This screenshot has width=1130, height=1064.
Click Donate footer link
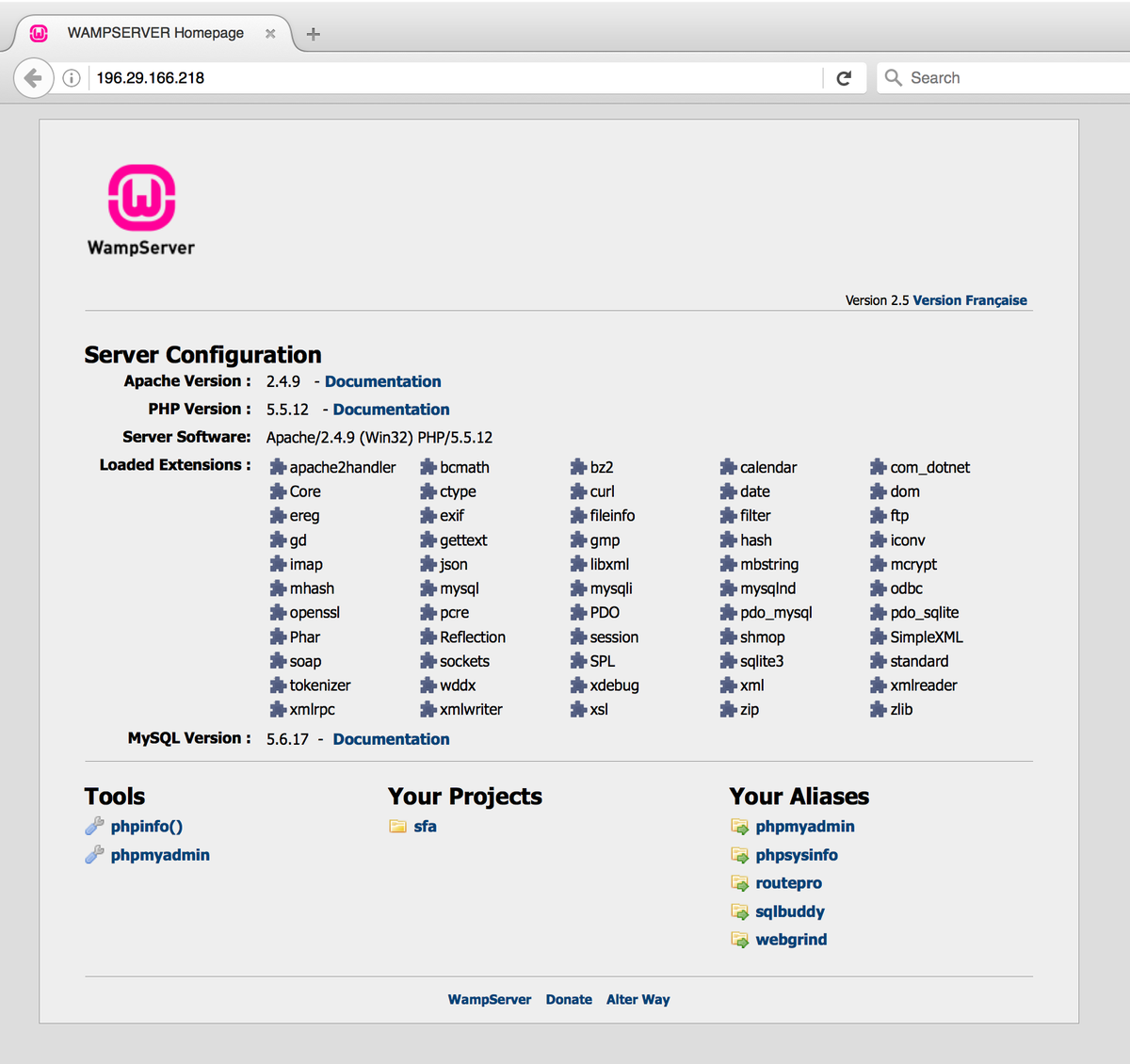click(569, 1000)
